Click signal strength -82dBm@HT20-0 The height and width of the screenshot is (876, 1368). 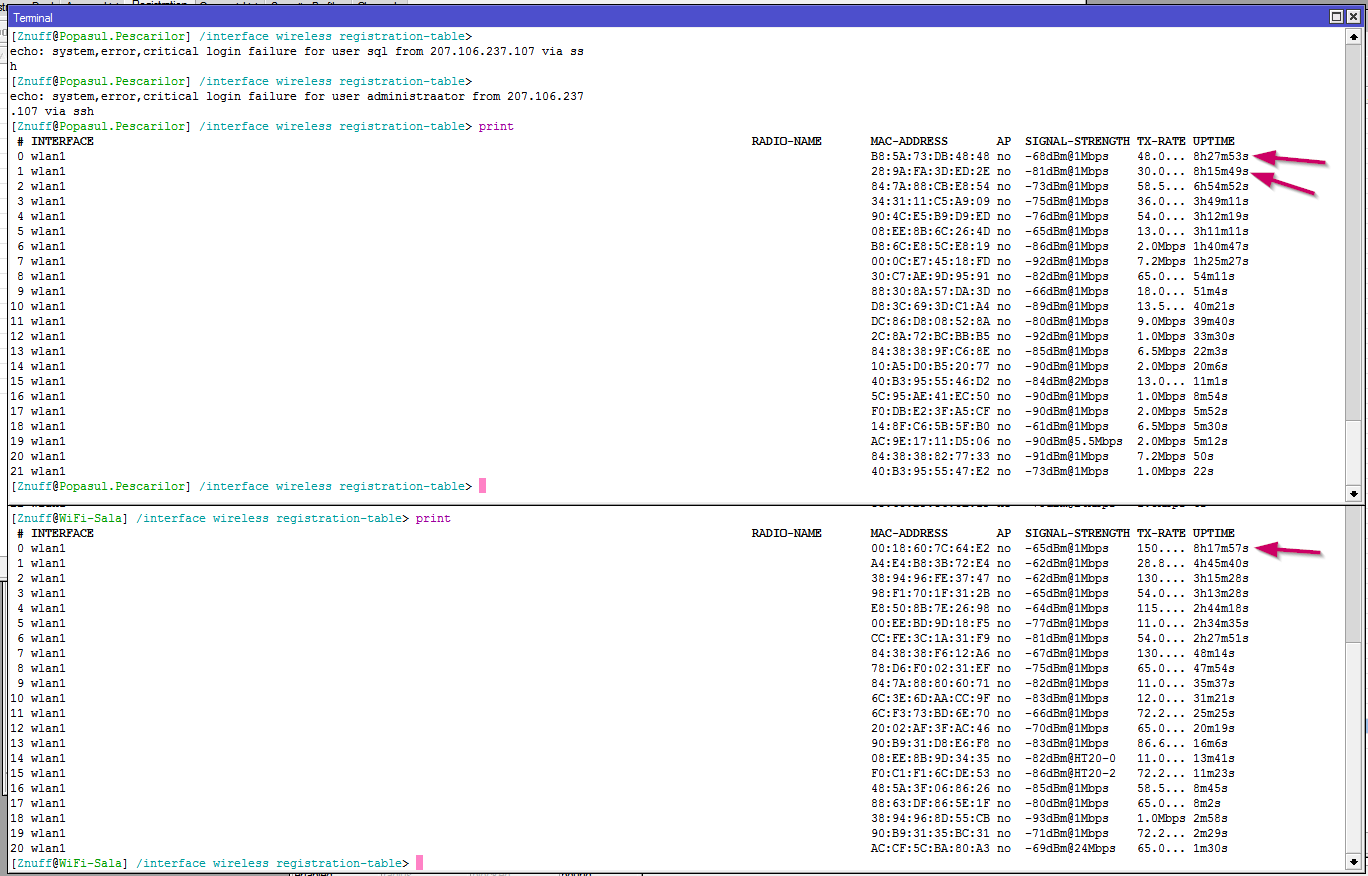(x=1070, y=758)
